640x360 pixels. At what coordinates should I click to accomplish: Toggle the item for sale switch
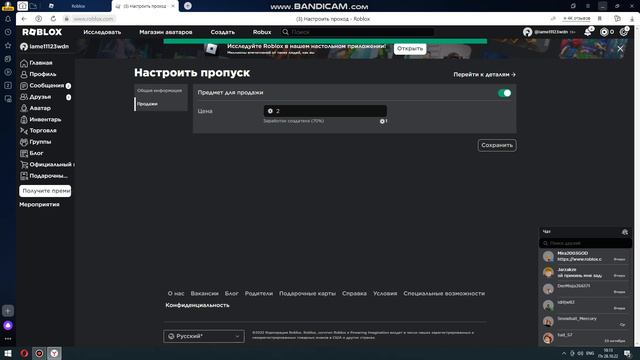504,93
